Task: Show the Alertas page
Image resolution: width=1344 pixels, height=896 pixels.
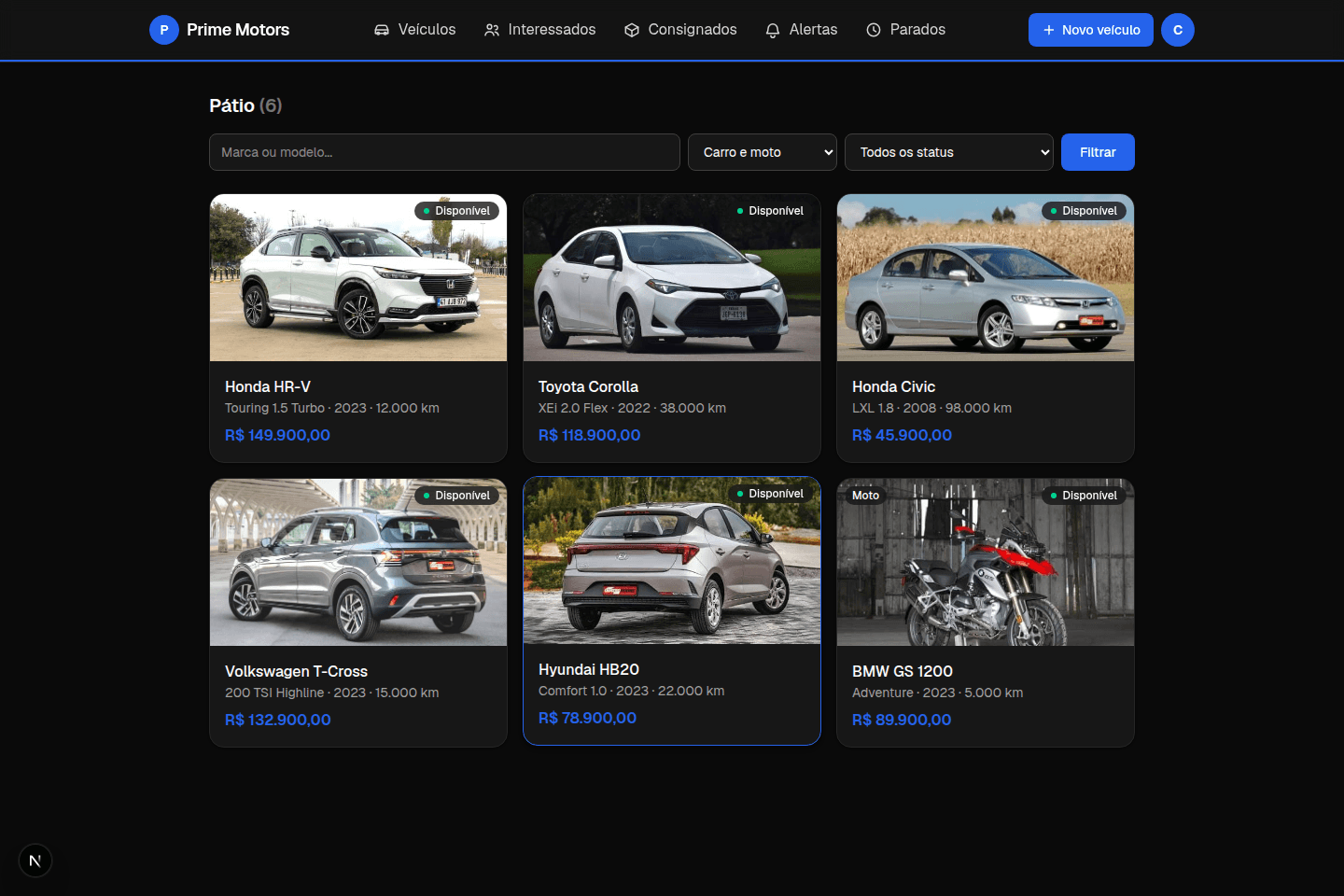Action: coord(802,30)
